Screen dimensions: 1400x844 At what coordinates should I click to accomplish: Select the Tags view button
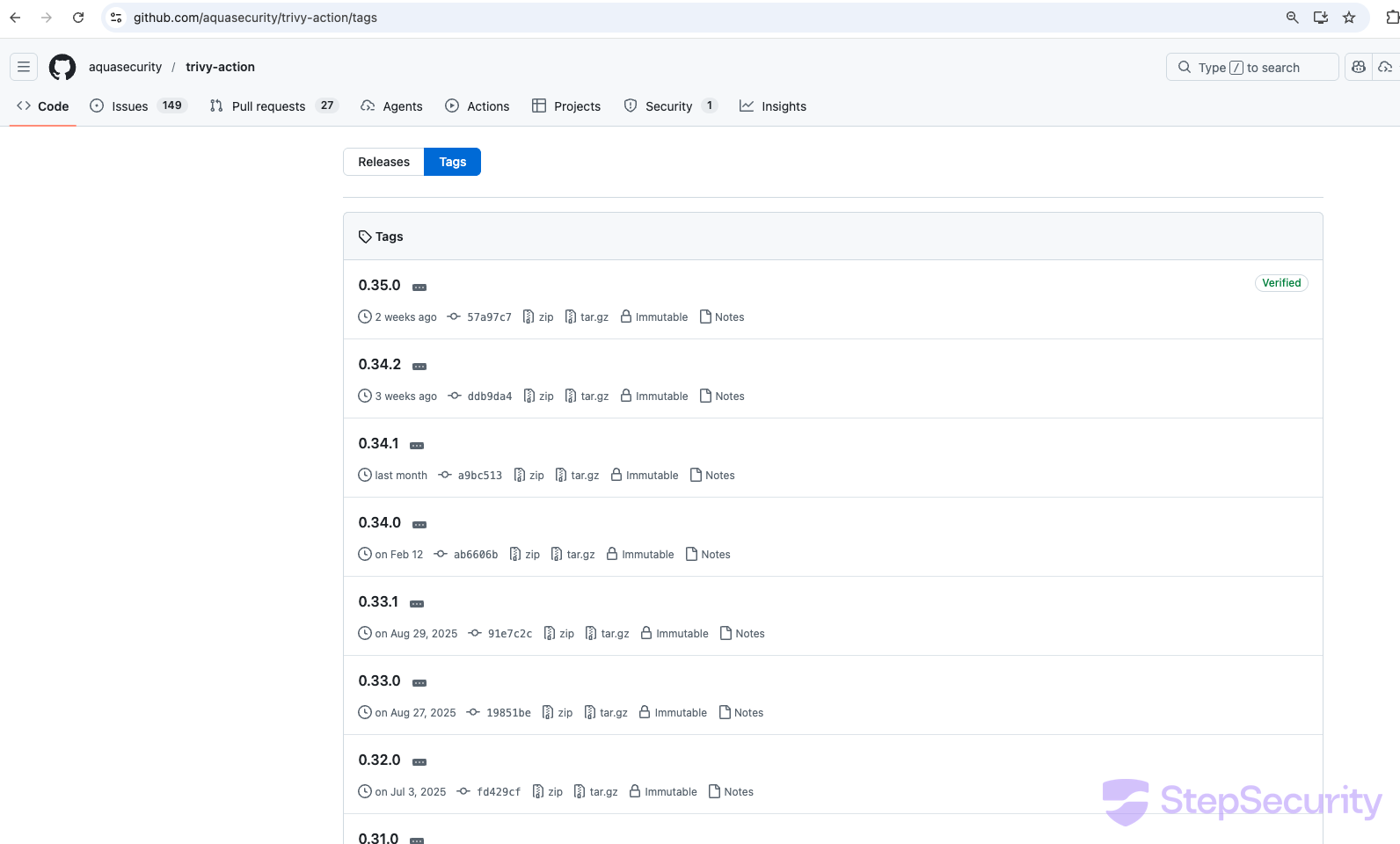(x=453, y=162)
